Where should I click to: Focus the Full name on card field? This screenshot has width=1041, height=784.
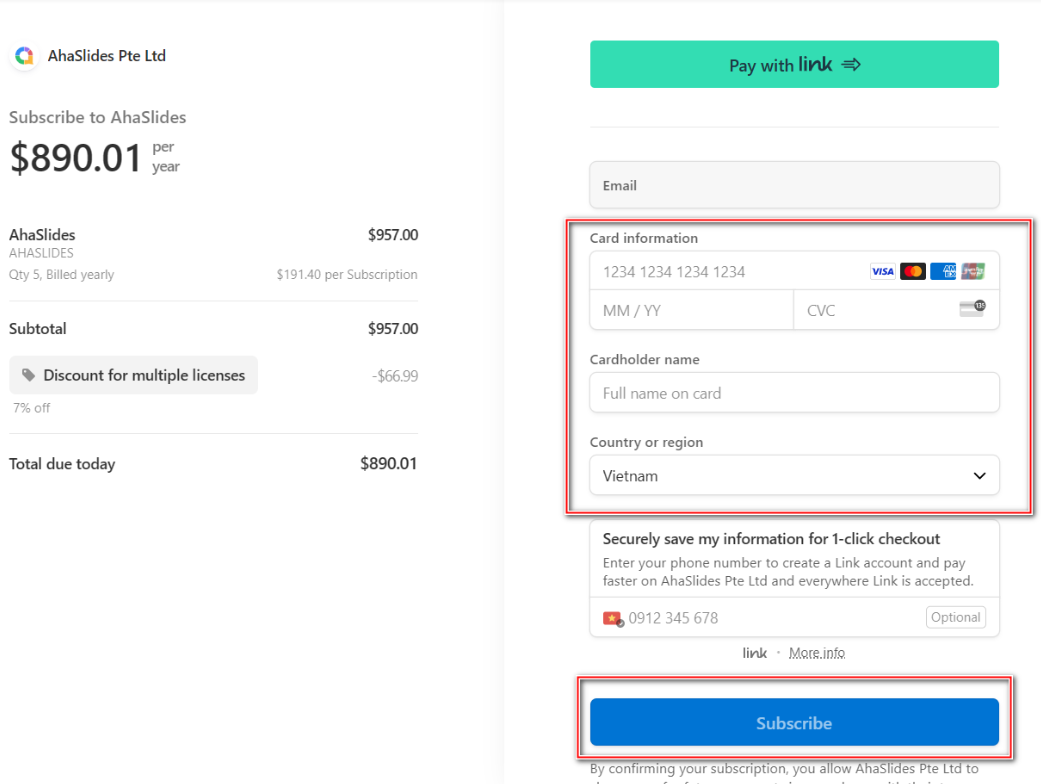pos(794,393)
